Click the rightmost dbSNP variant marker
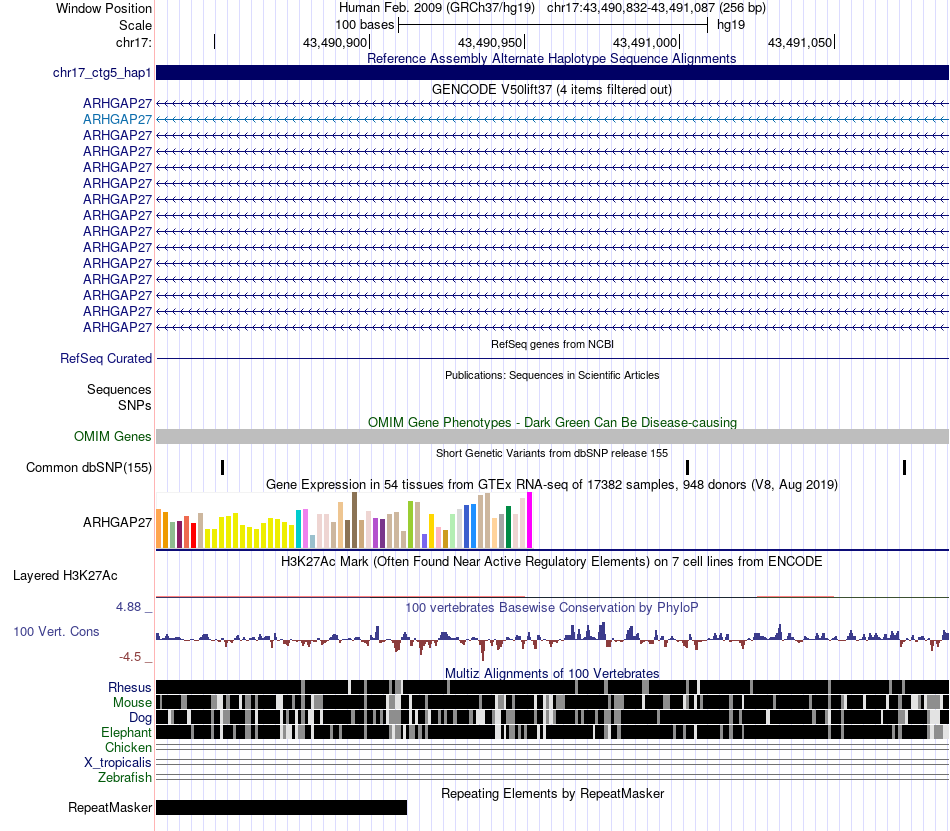This screenshot has width=950, height=831. (905, 468)
